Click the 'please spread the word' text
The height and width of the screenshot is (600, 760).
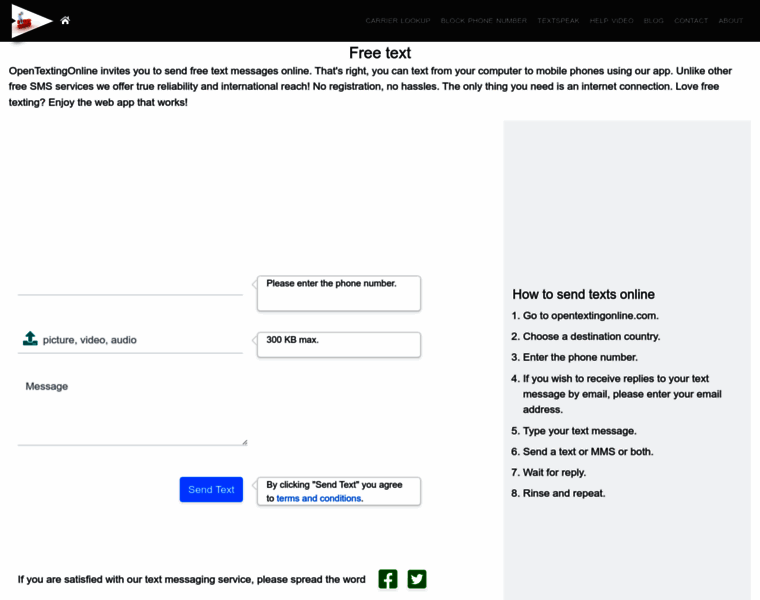[x=311, y=580]
